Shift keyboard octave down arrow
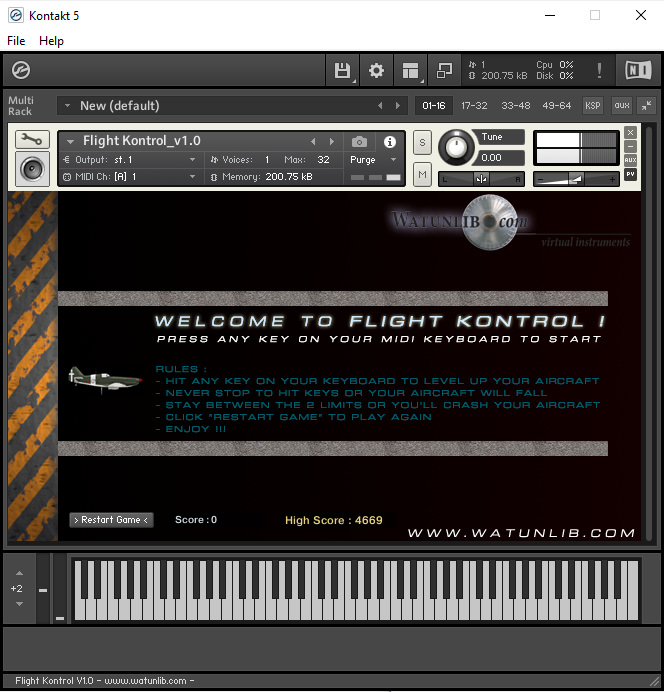Image resolution: width=664 pixels, height=692 pixels. point(19,604)
